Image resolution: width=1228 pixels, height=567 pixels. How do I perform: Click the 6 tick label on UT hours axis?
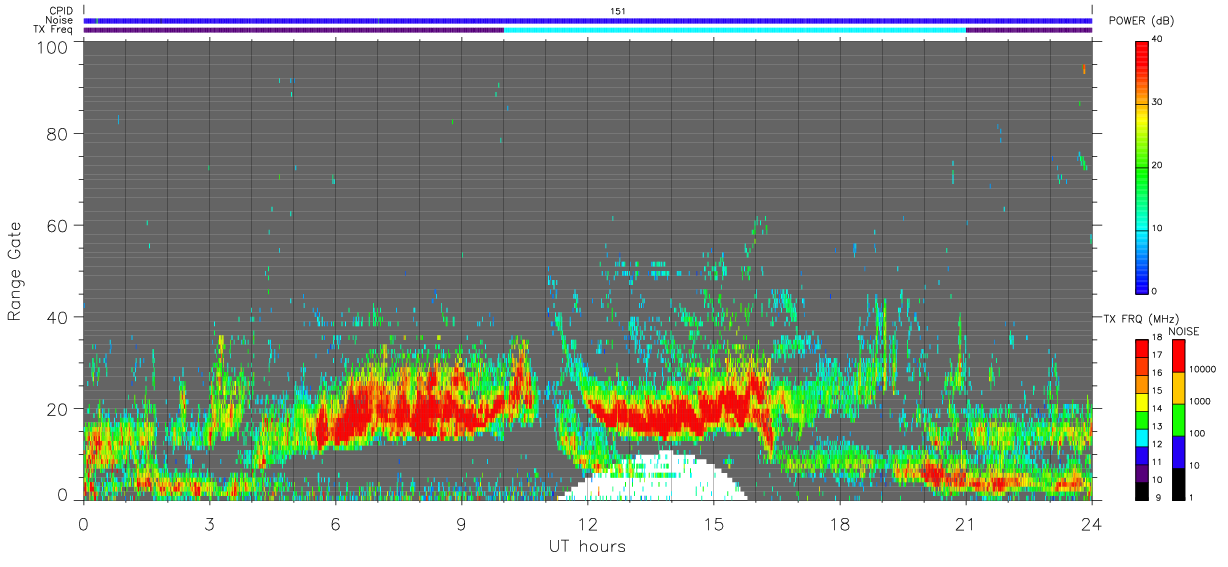(336, 523)
